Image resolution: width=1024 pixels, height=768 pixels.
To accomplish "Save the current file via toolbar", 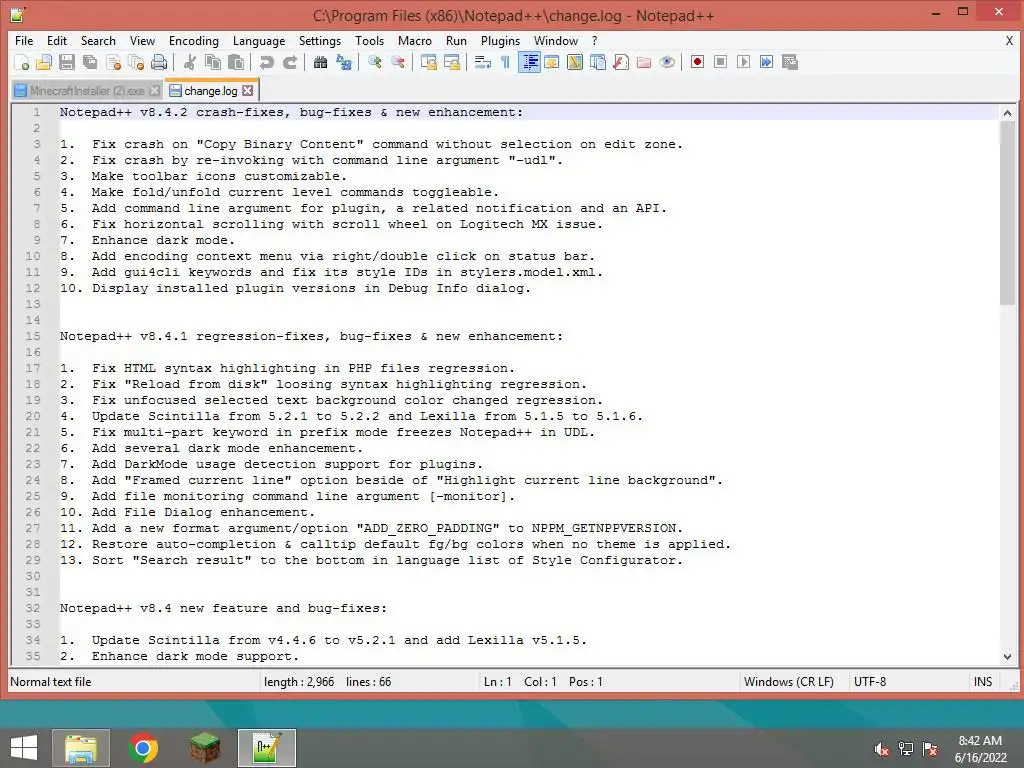I will point(67,62).
